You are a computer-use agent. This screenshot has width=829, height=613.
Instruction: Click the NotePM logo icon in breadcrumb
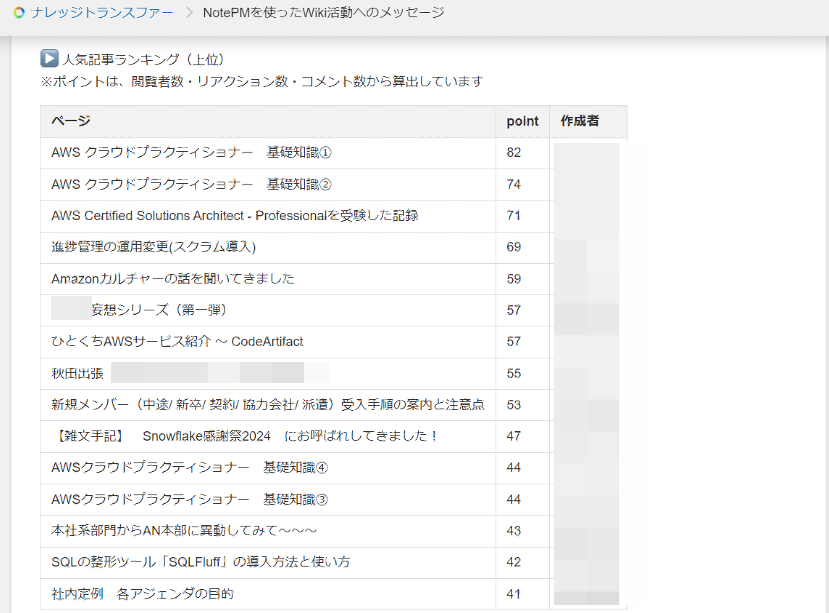(19, 13)
